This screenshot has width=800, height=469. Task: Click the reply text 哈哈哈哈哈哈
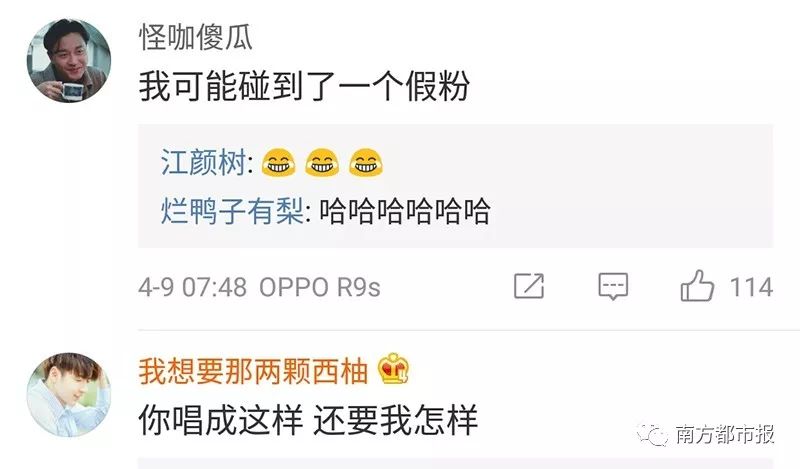coord(405,211)
